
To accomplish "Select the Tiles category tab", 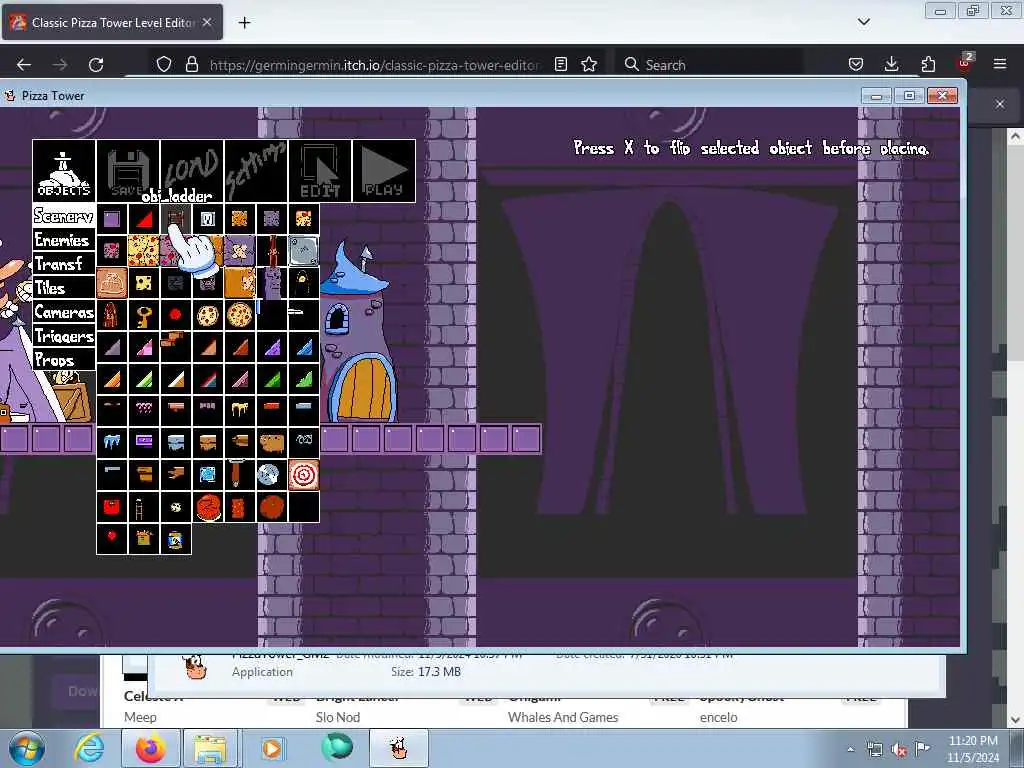I will coord(64,288).
